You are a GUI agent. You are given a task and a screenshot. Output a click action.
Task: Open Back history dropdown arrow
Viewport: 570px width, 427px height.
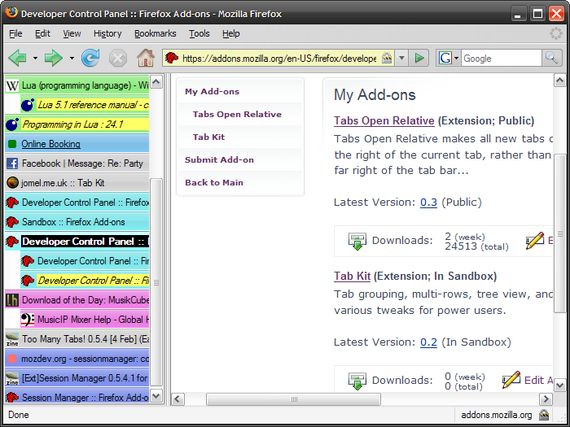point(35,58)
